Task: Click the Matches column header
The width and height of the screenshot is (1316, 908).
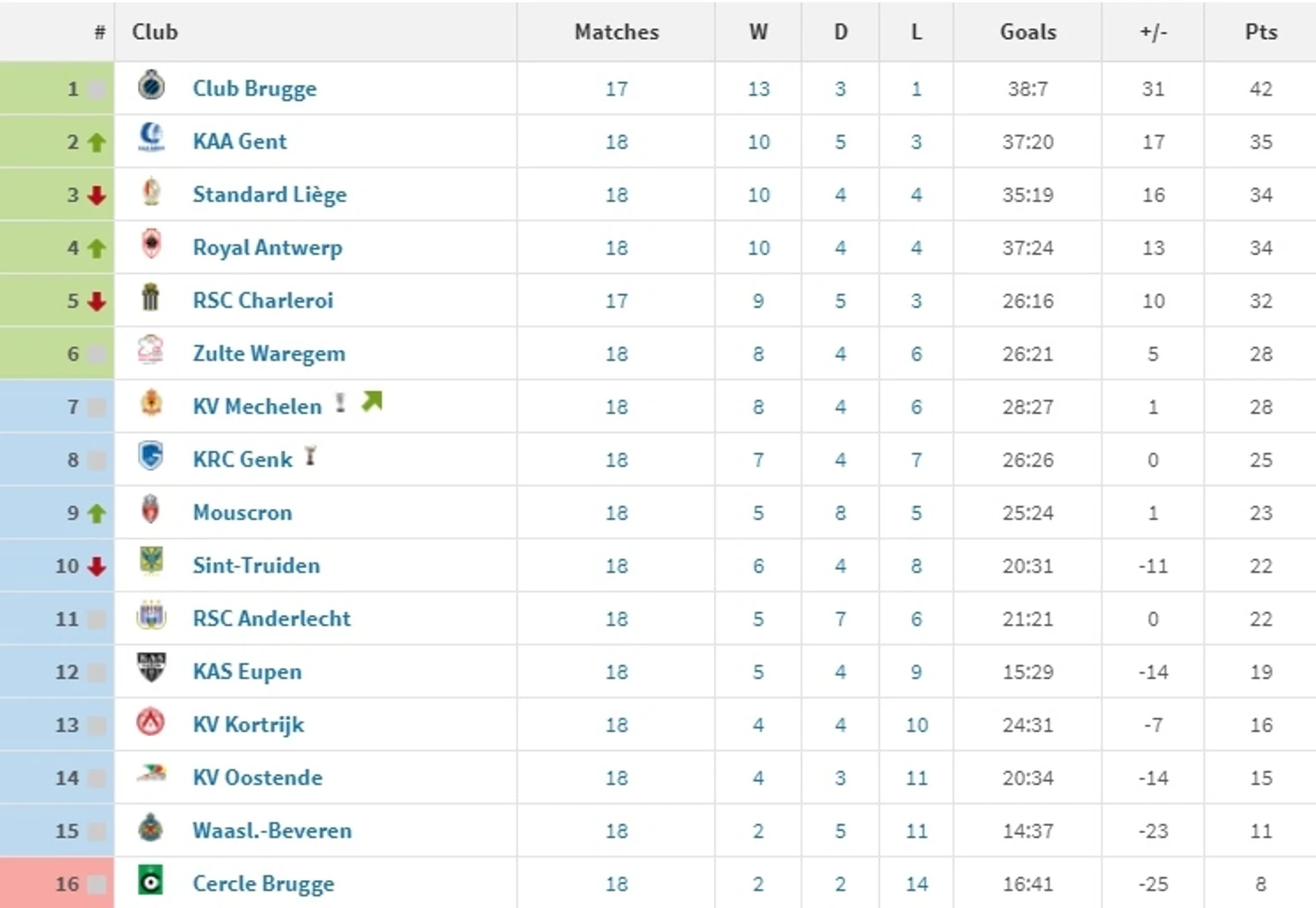Action: tap(617, 32)
